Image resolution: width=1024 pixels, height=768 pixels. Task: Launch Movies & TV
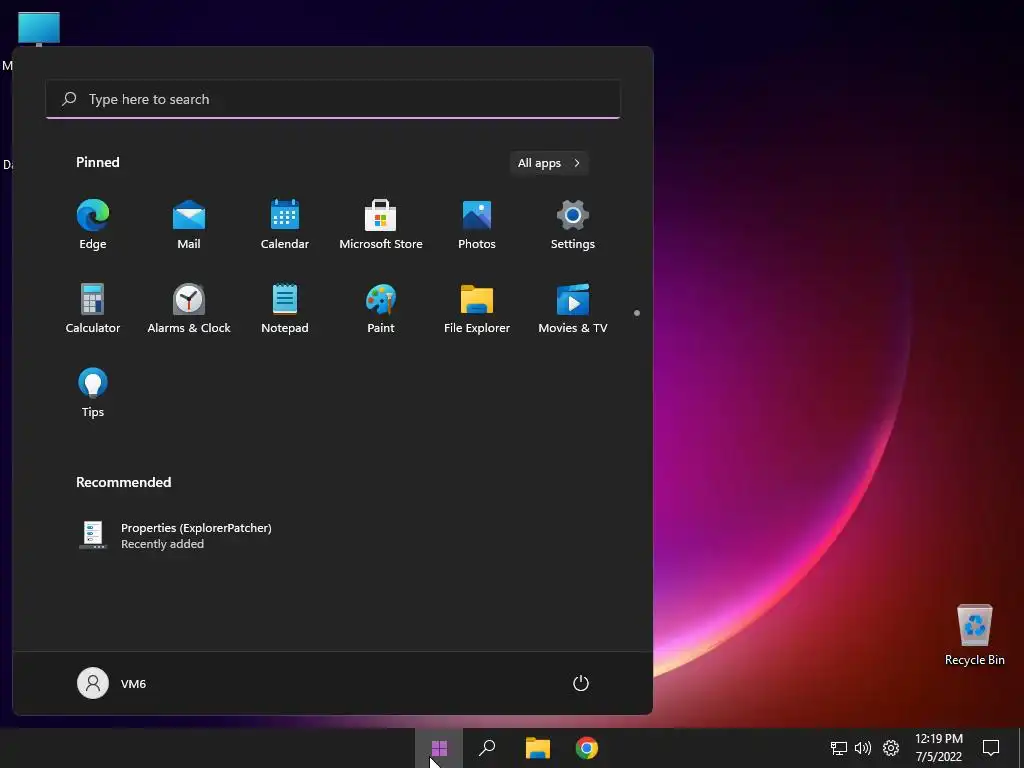573,308
